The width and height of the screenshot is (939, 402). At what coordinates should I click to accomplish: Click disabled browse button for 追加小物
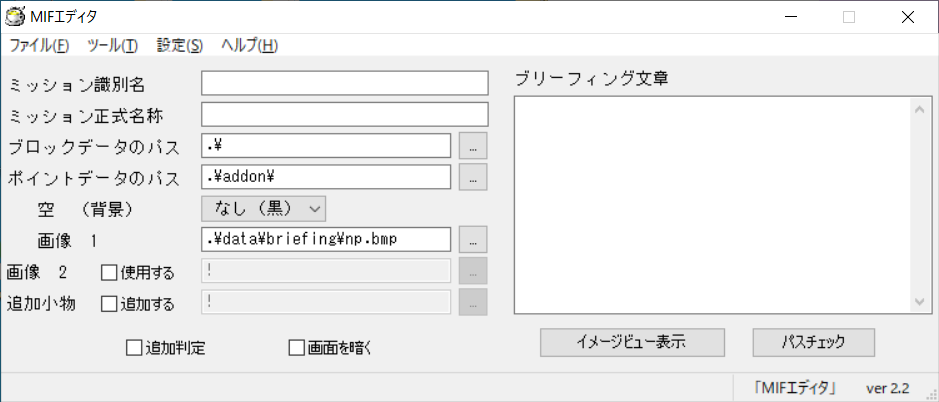473,302
